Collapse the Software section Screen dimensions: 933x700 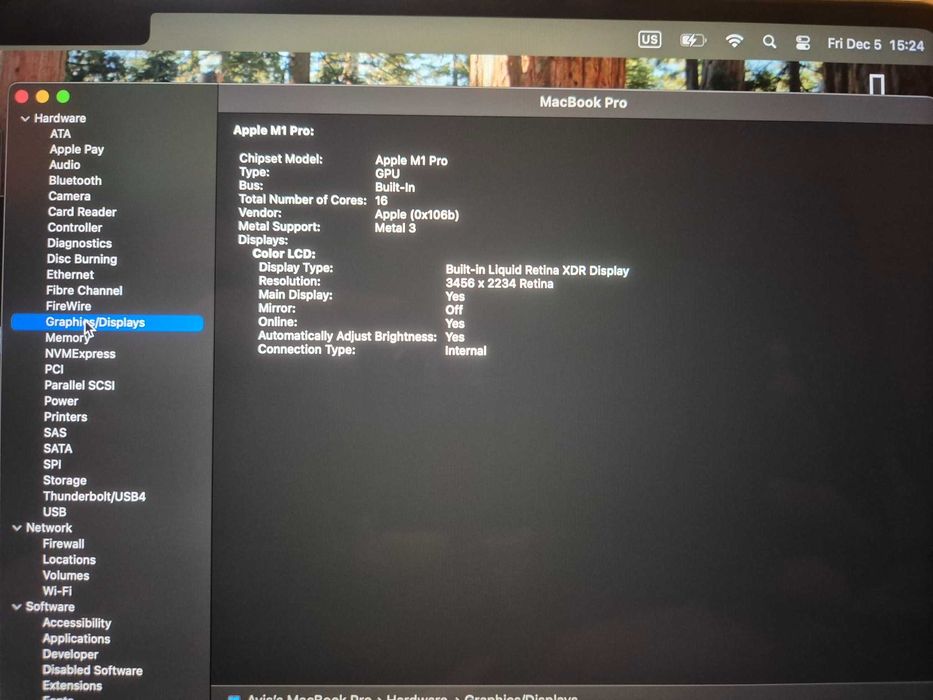pyautogui.click(x=16, y=607)
